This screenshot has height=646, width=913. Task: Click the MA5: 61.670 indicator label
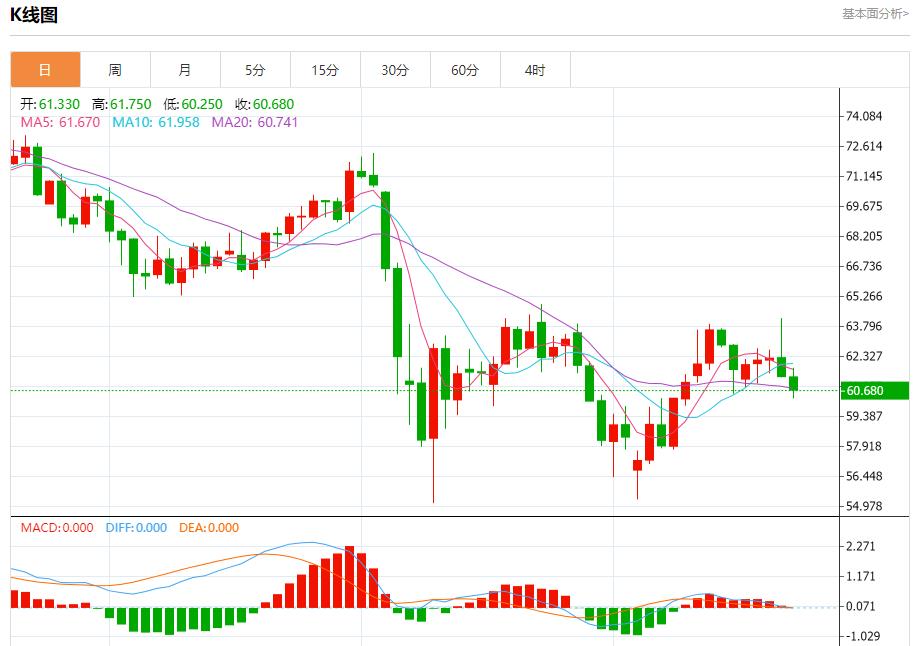pyautogui.click(x=60, y=122)
